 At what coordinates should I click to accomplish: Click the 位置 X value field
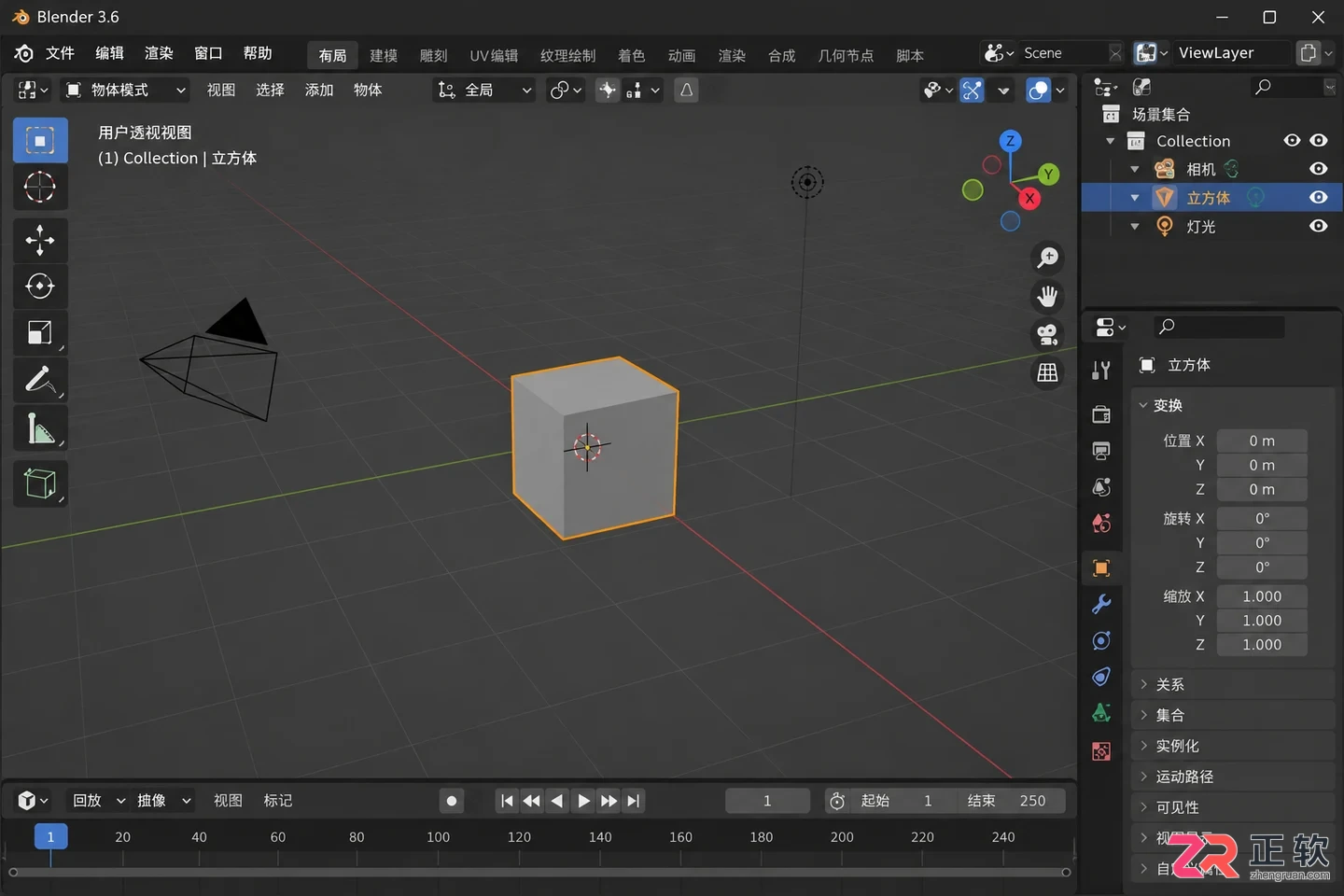1262,441
